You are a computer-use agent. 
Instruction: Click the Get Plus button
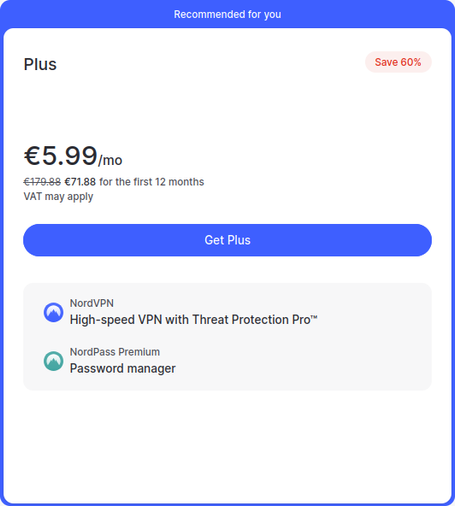[227, 240]
